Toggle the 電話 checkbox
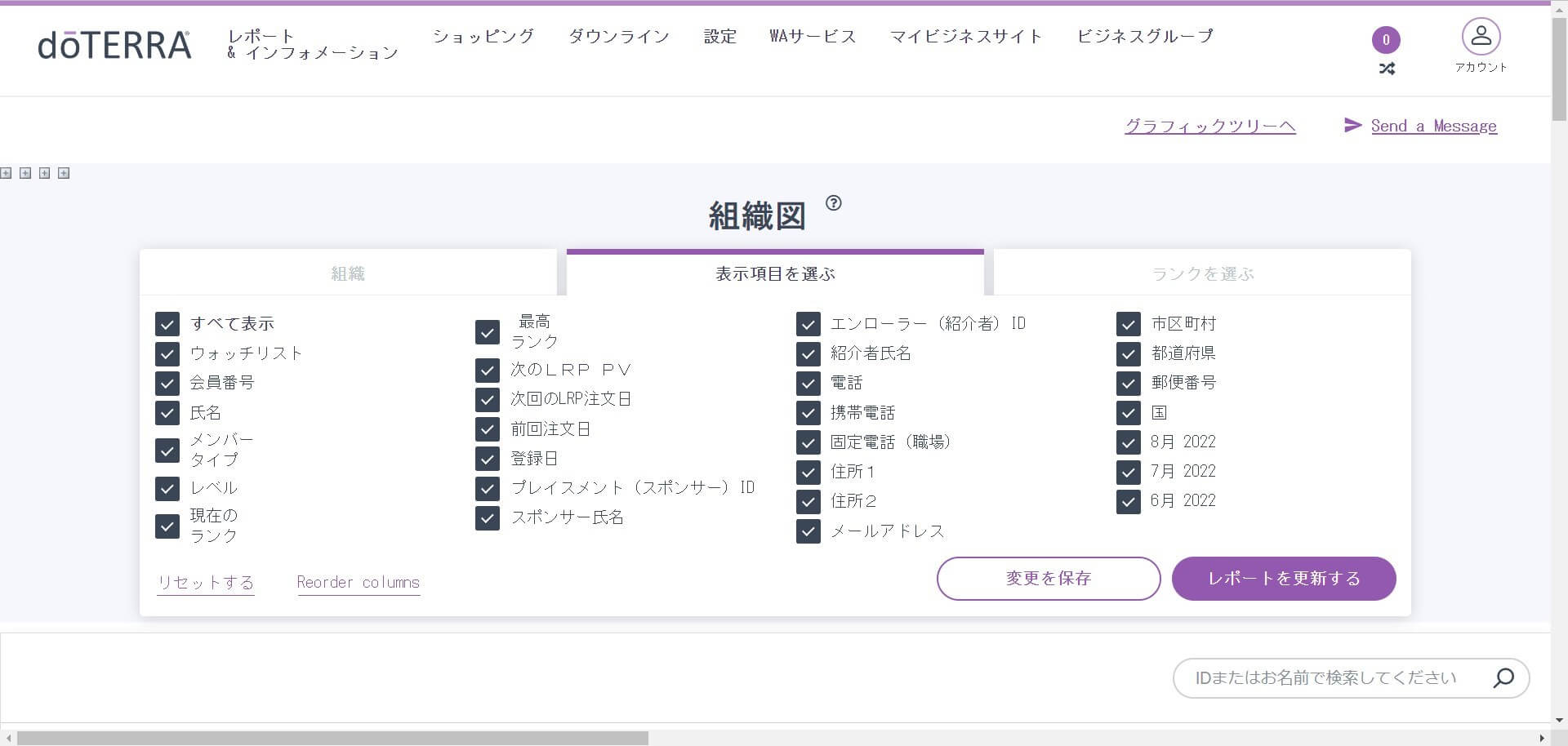The width and height of the screenshot is (1568, 746). 808,383
